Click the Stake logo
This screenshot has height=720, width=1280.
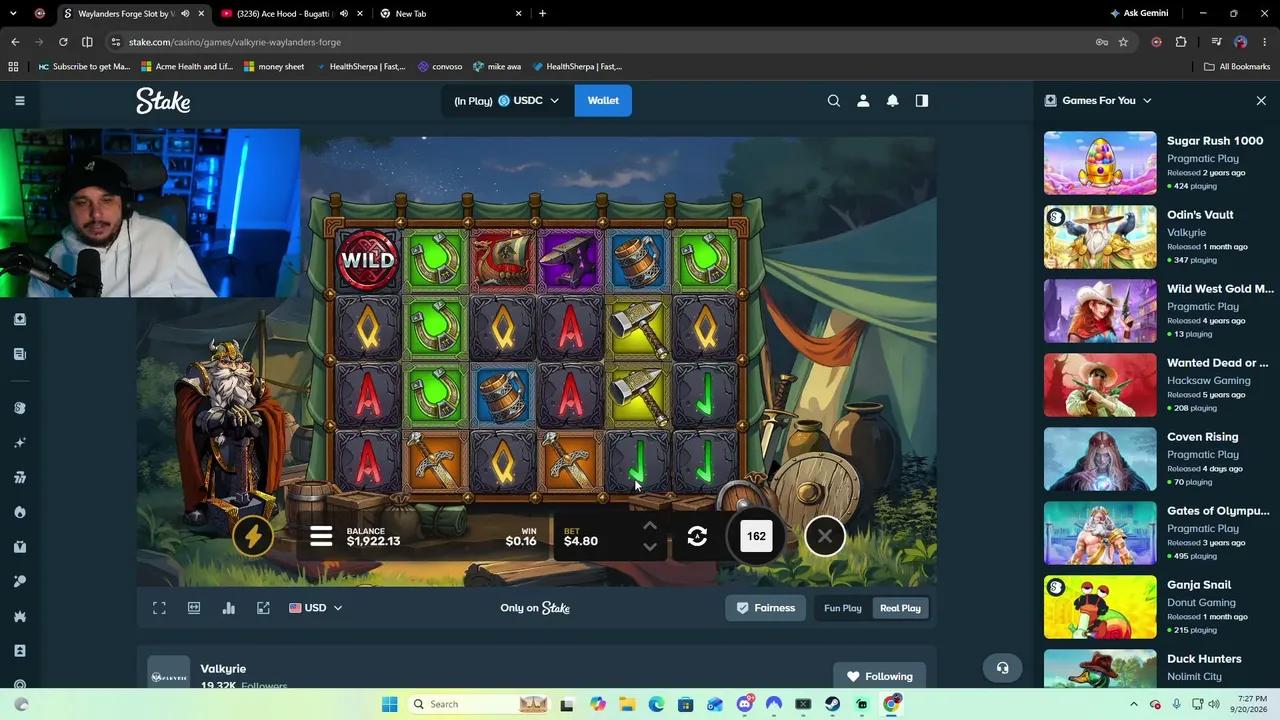tap(163, 101)
